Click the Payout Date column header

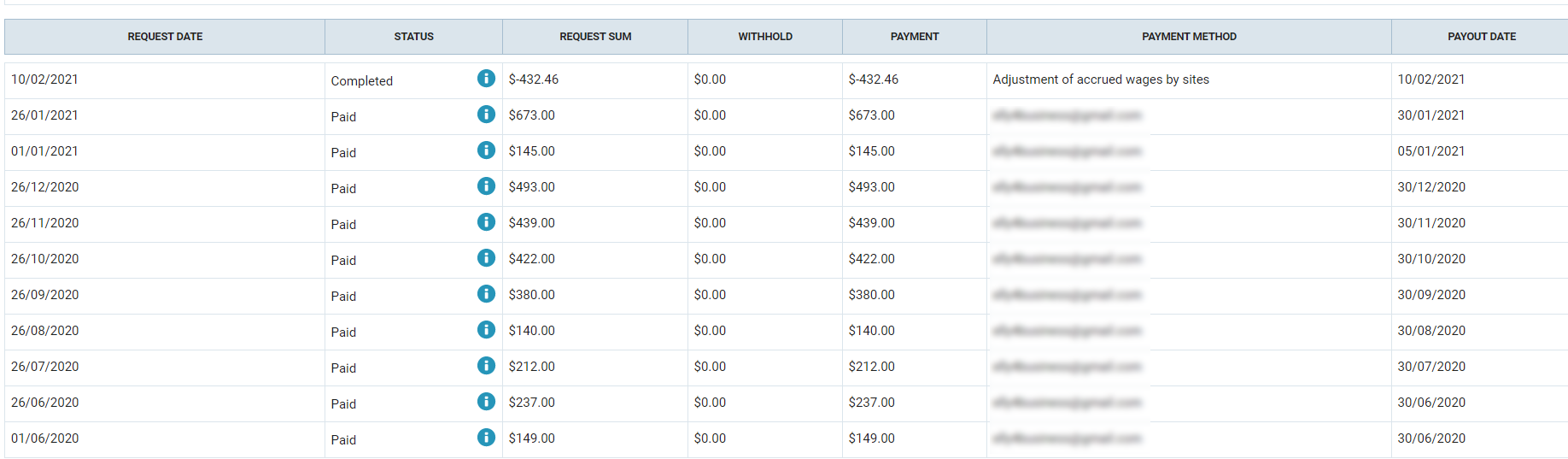pyautogui.click(x=1482, y=37)
